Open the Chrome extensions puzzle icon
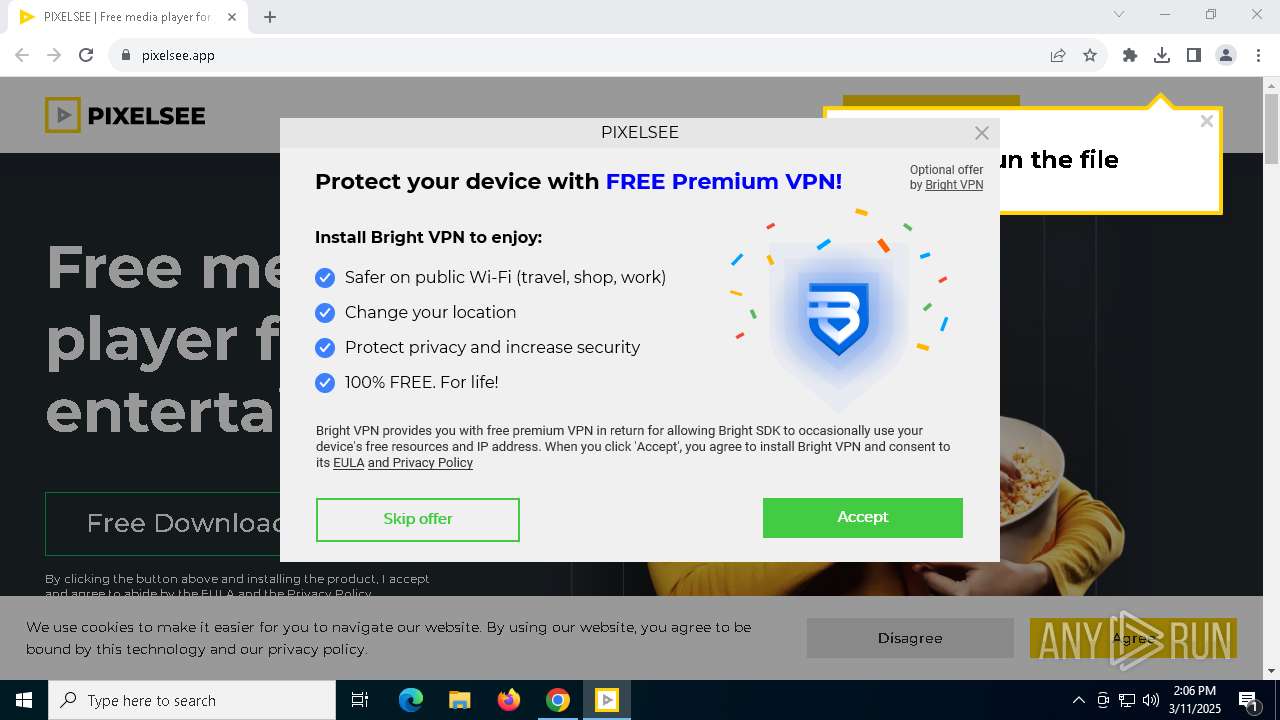Viewport: 1280px width, 720px height. tap(1130, 56)
